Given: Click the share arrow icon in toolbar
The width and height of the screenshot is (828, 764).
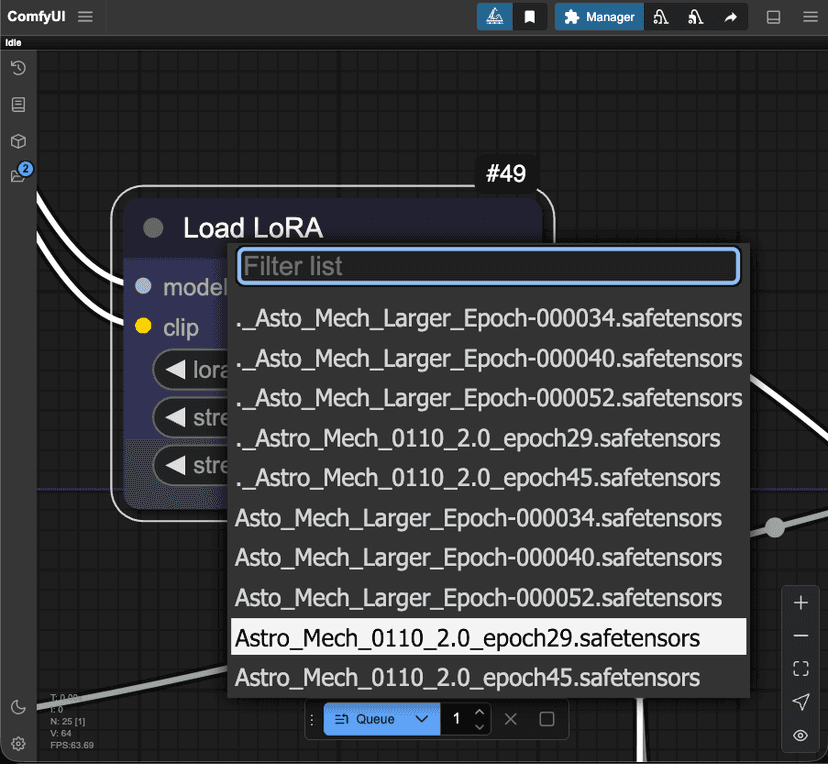Looking at the screenshot, I should tap(731, 17).
